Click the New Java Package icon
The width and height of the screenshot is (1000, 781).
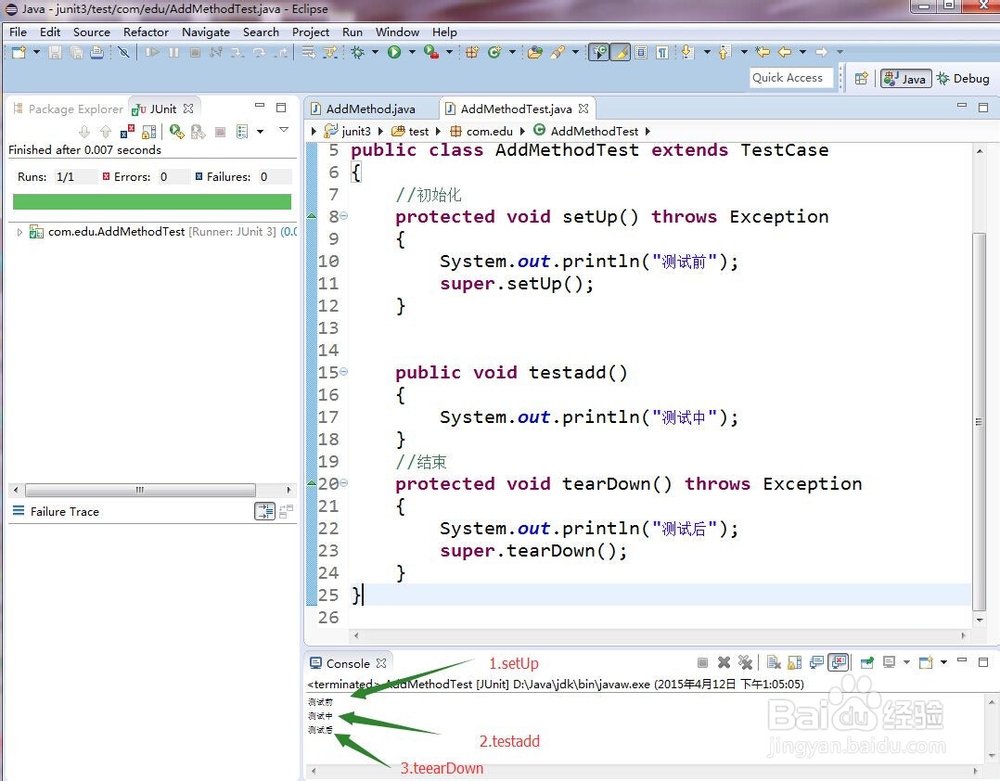tap(472, 52)
